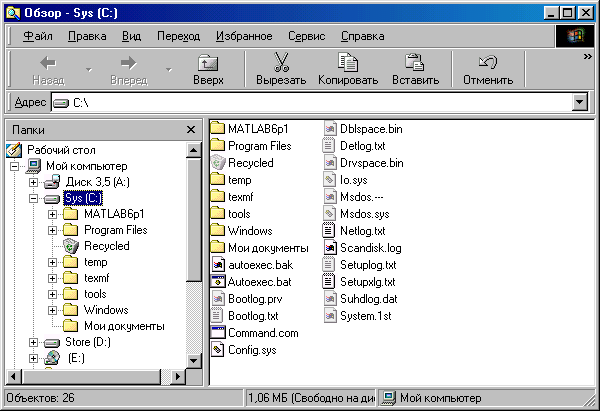Click the (E:) CD drive icon
This screenshot has height=411, width=600.
[52, 358]
